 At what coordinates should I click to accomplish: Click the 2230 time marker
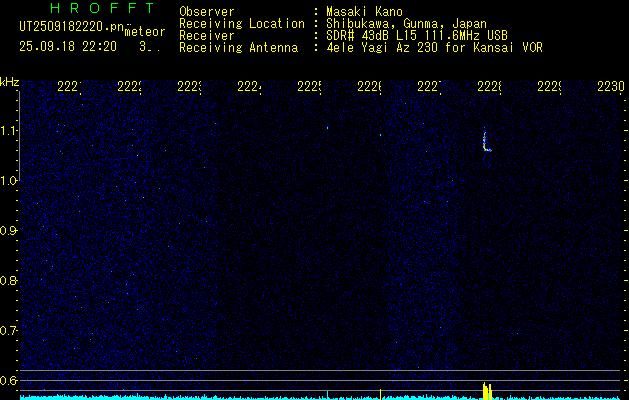point(611,87)
